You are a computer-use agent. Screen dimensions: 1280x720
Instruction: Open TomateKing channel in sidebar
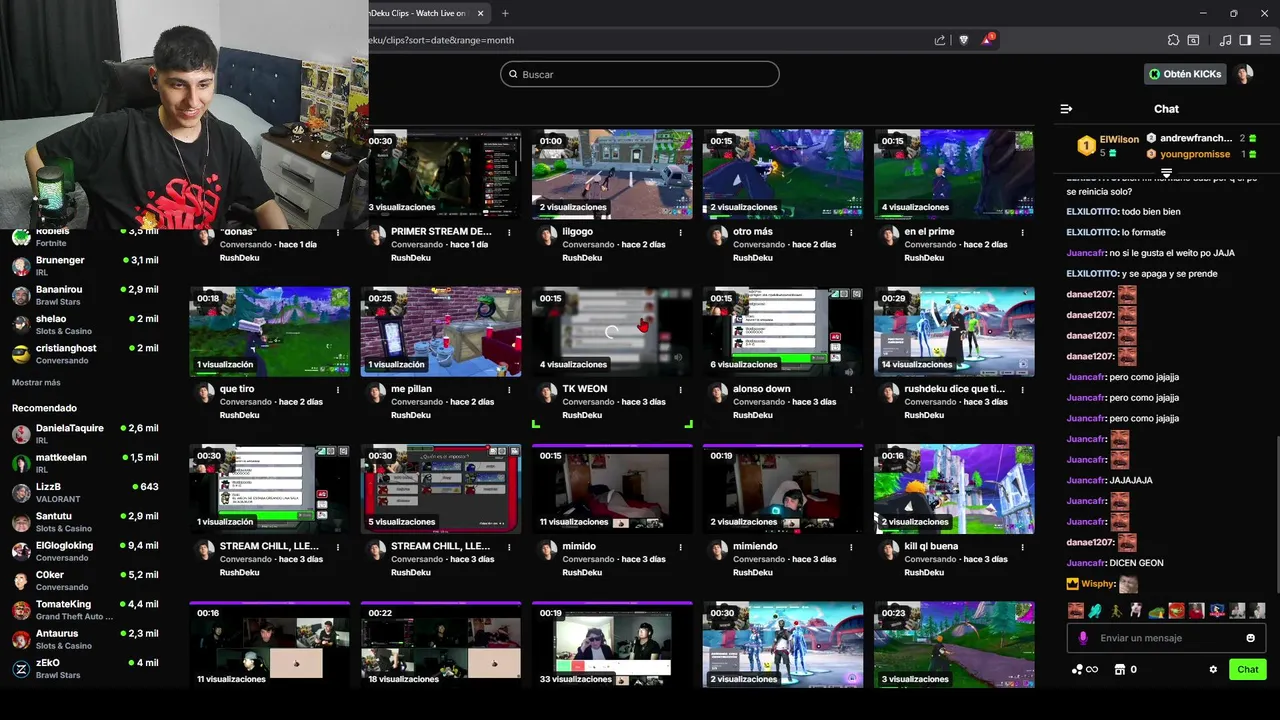pos(85,609)
